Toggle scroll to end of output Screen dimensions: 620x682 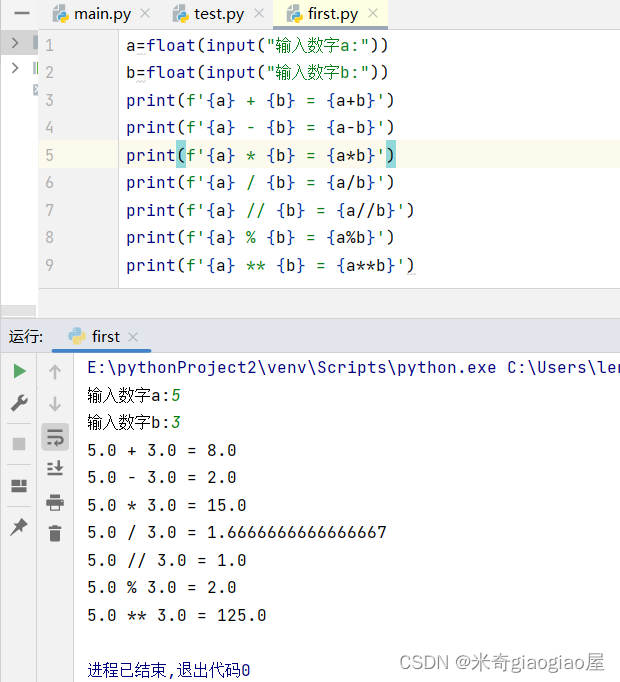click(55, 468)
